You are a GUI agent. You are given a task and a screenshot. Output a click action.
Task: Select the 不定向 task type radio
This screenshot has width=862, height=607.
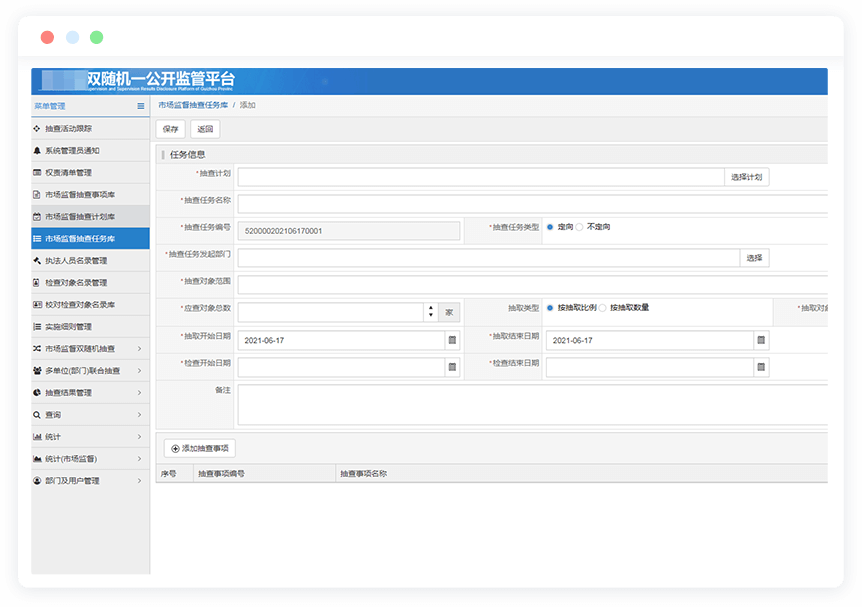(580, 227)
